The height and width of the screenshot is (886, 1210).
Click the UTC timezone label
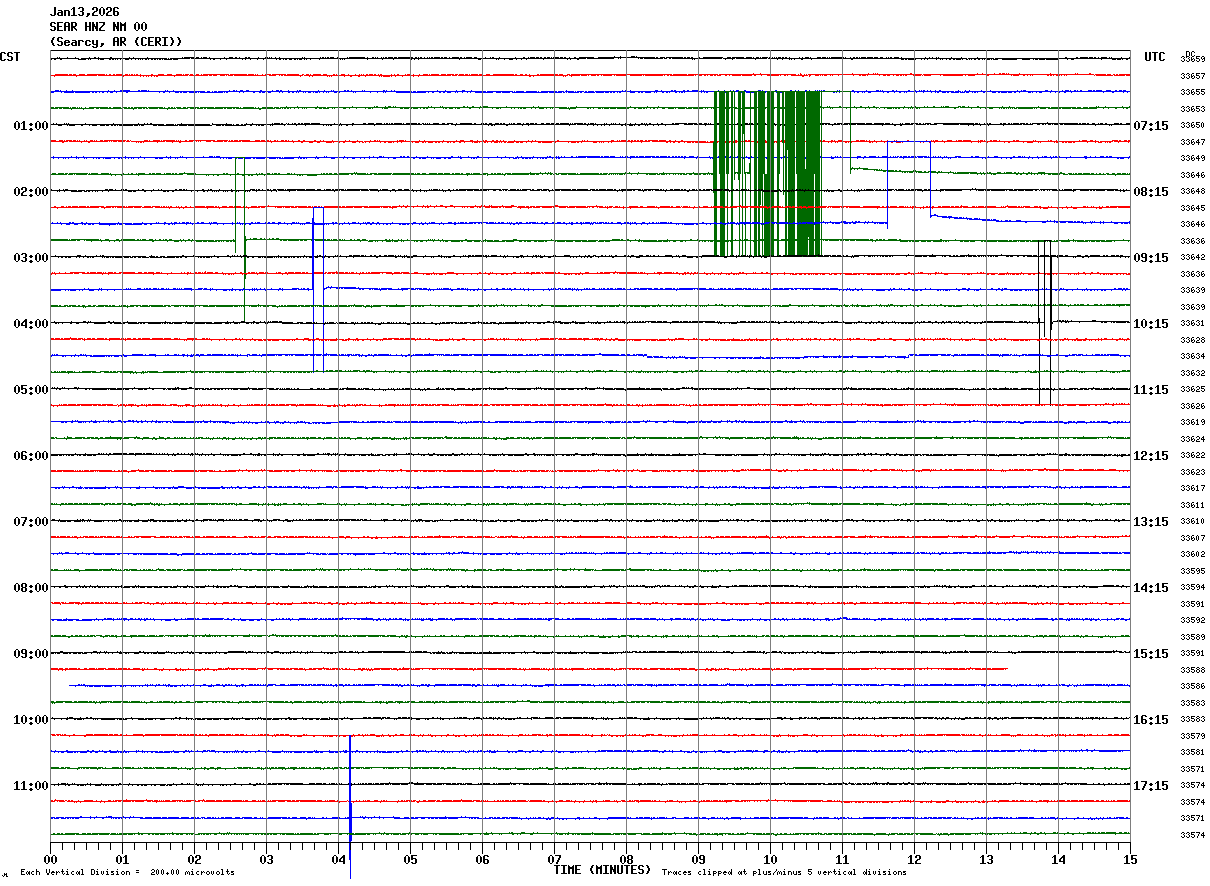pos(1155,57)
